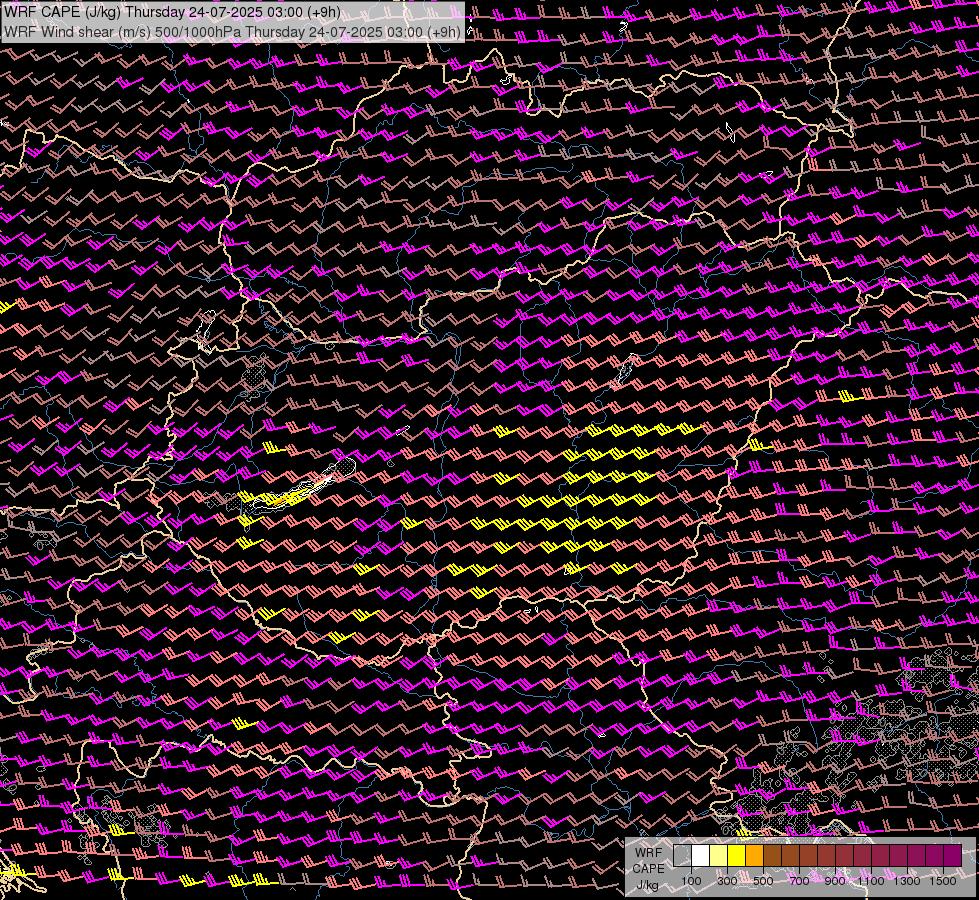
Task: Click the legend value 100
Action: point(691,881)
